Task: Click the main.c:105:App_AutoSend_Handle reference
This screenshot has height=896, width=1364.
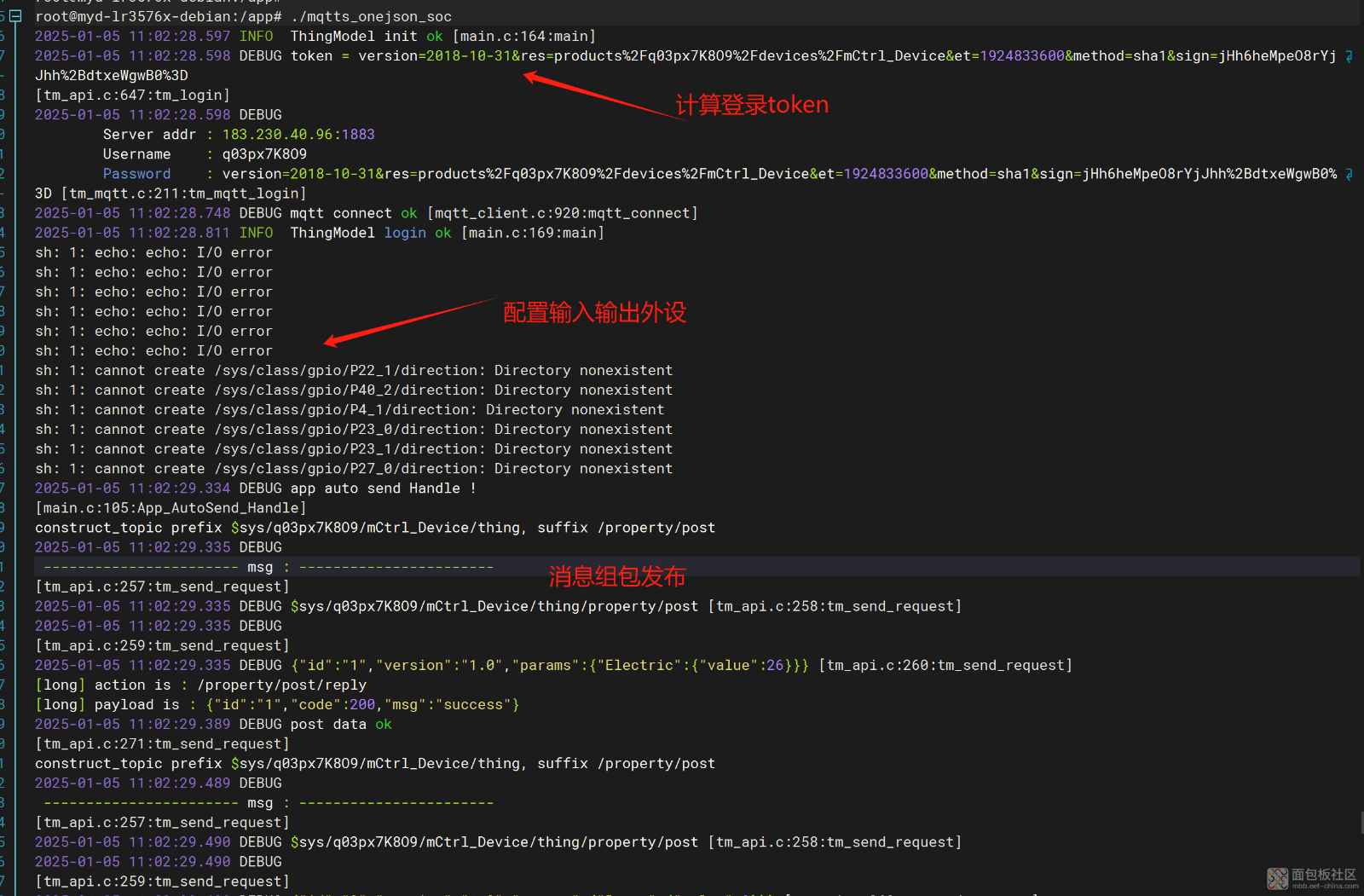Action: (x=170, y=508)
